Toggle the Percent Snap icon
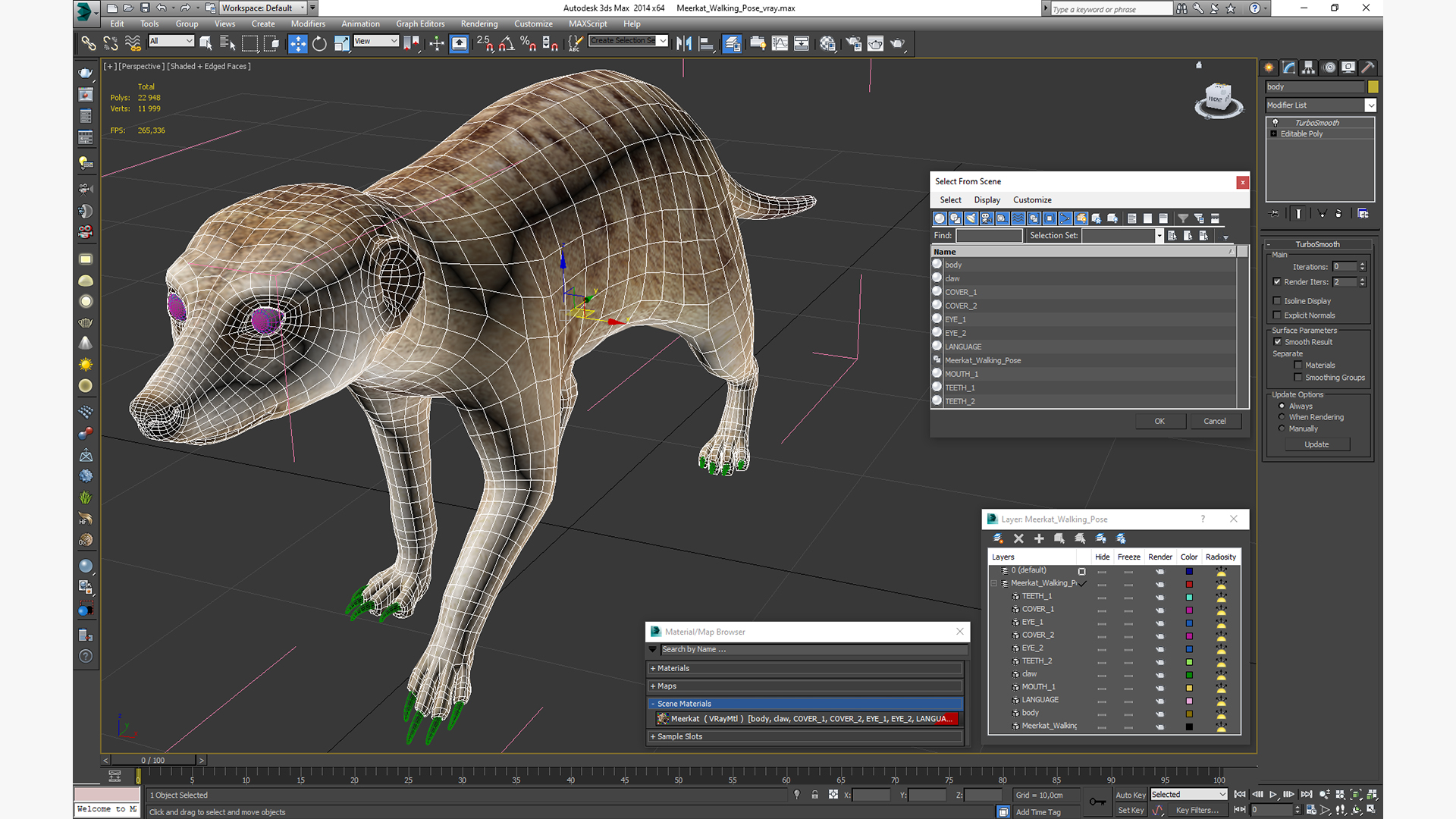 pyautogui.click(x=529, y=44)
